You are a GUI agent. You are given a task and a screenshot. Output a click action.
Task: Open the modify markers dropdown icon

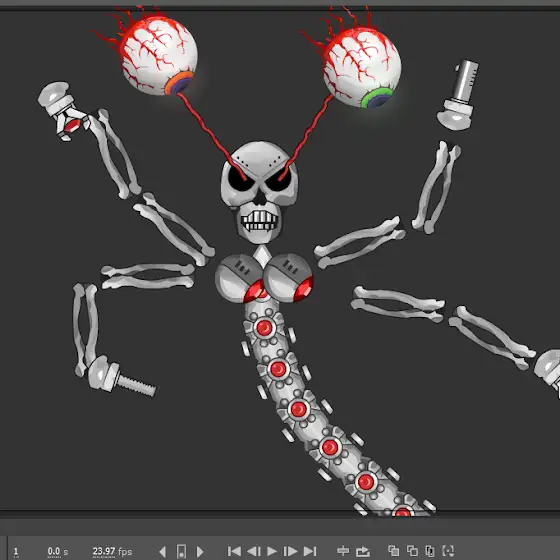448,551
